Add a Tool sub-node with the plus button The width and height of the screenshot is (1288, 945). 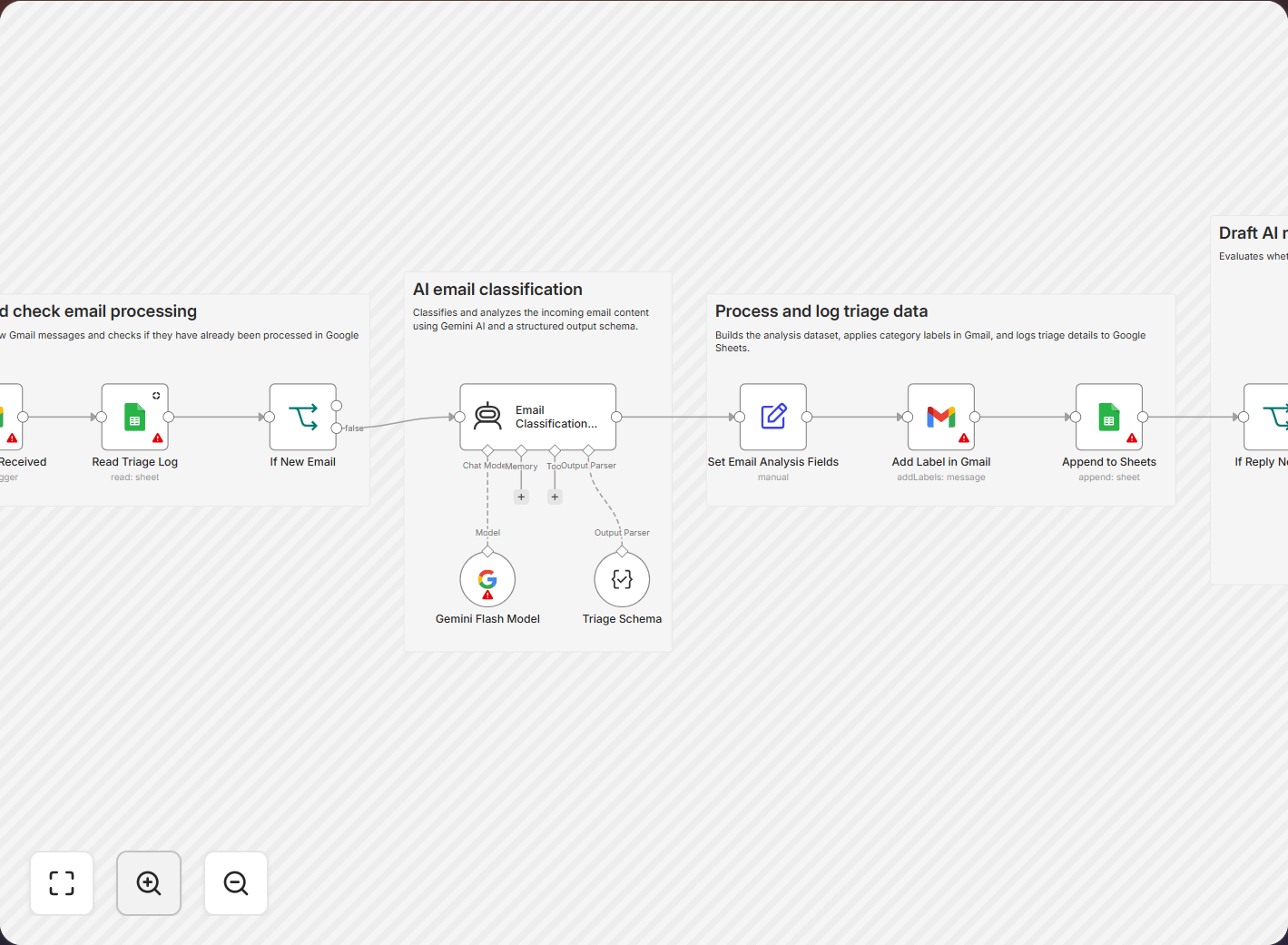555,497
